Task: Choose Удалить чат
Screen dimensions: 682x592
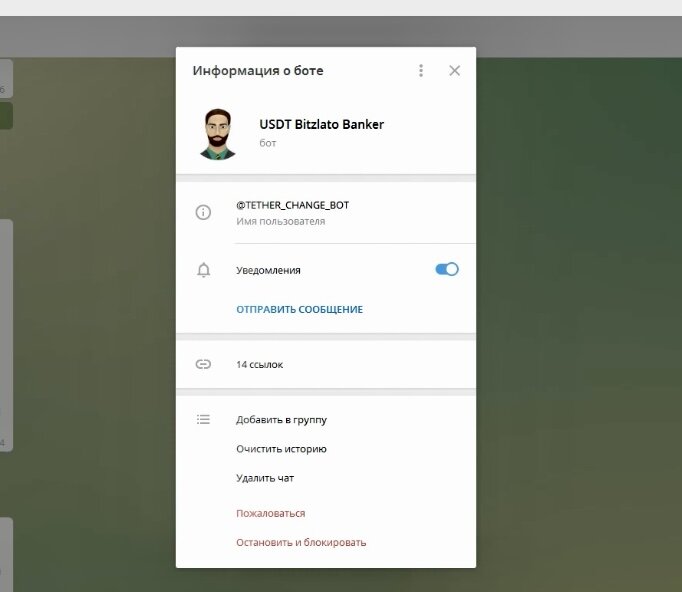Action: click(265, 478)
